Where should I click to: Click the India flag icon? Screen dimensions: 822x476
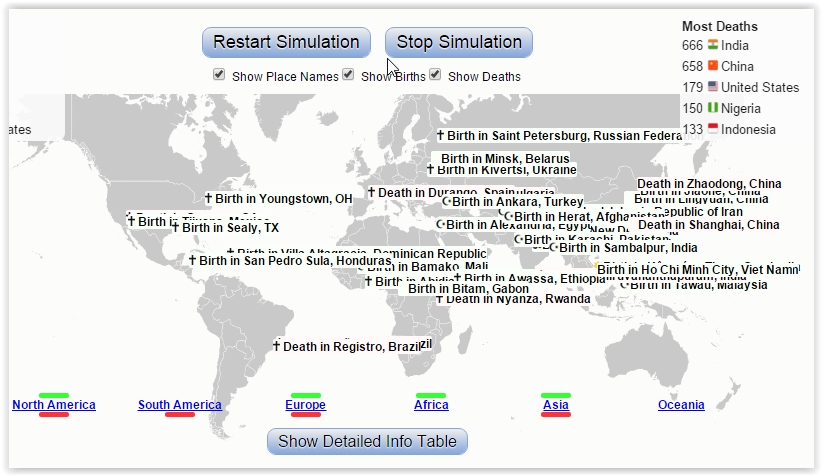pyautogui.click(x=713, y=45)
